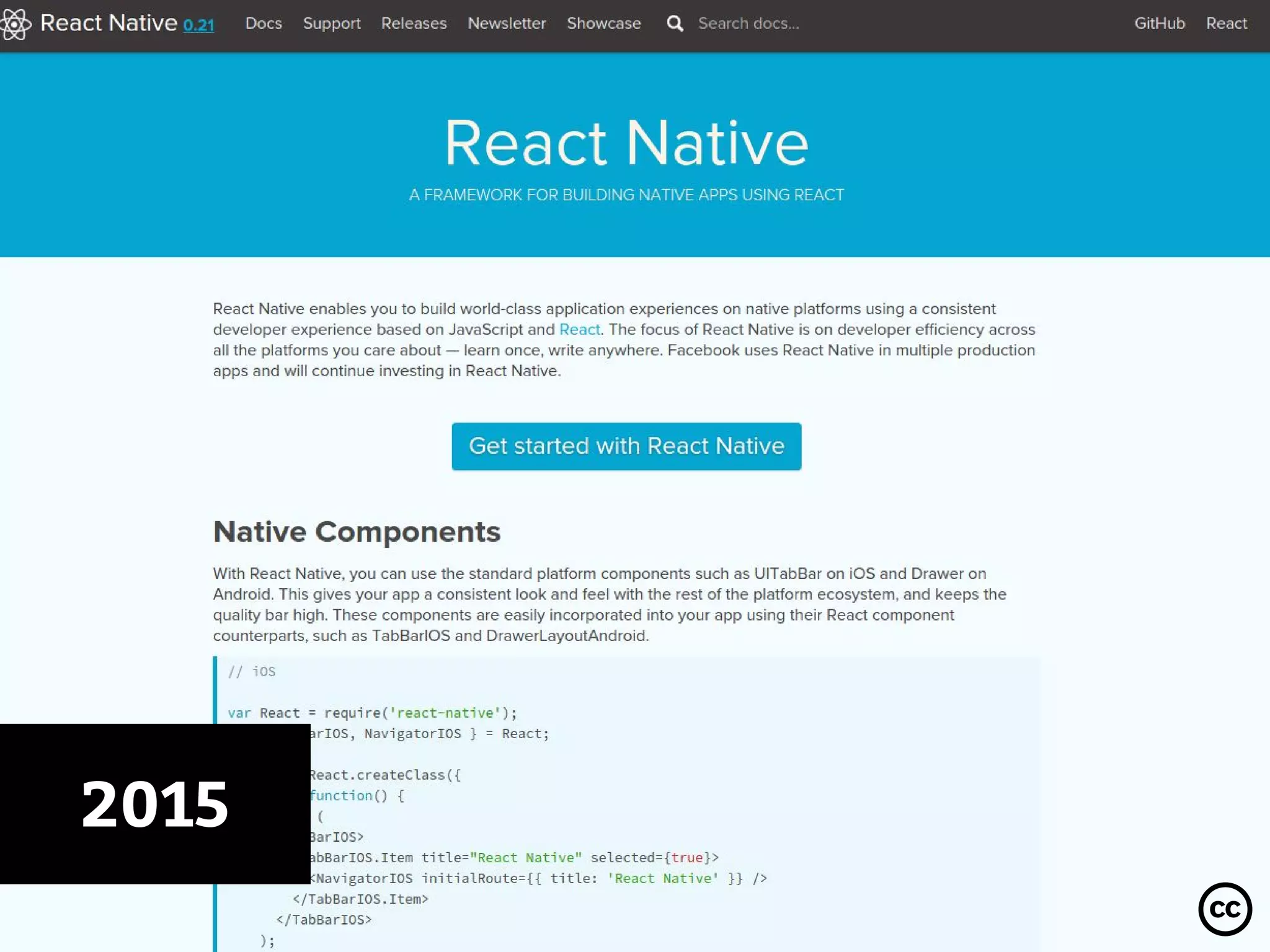Open the Docs menu item
This screenshot has height=952, width=1270.
pyautogui.click(x=264, y=24)
